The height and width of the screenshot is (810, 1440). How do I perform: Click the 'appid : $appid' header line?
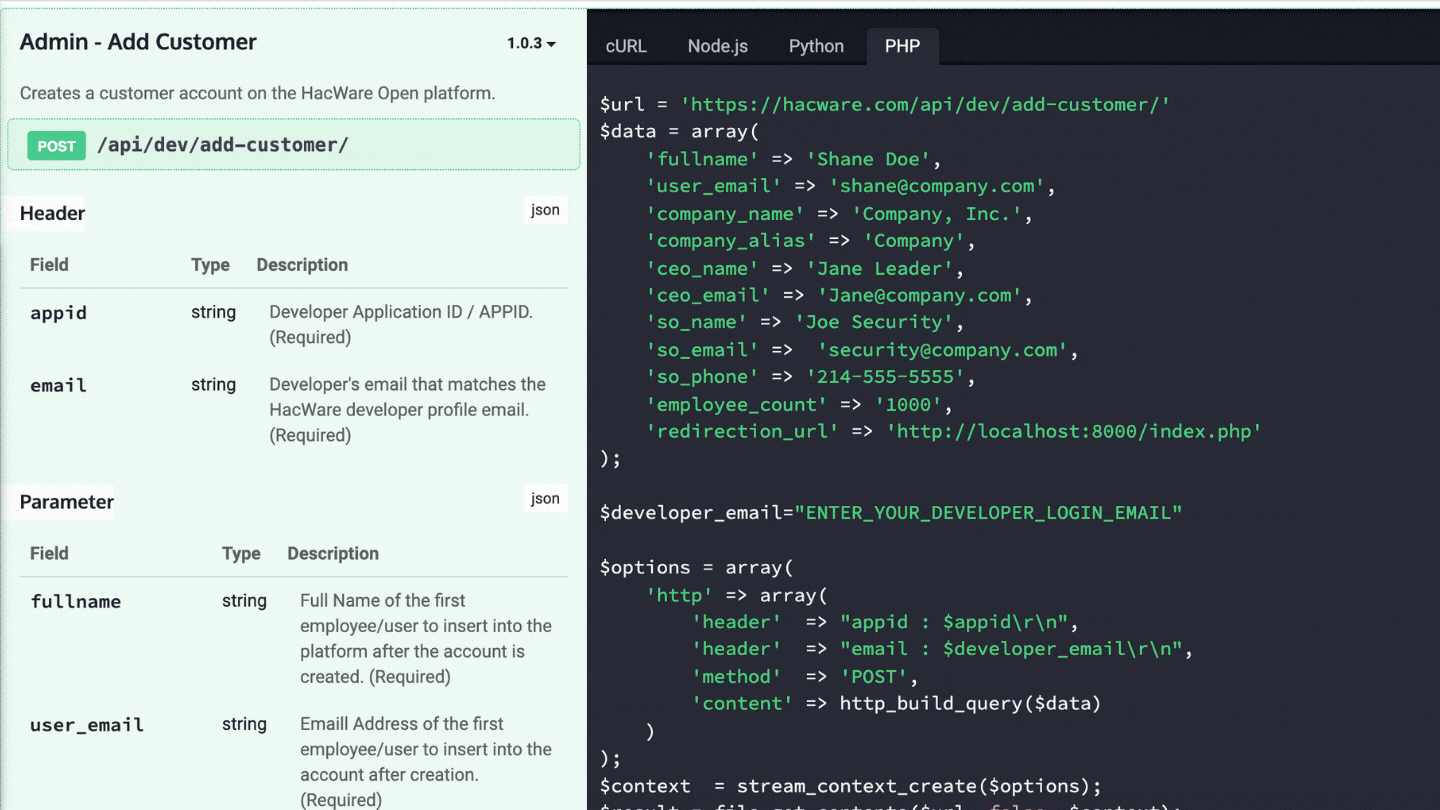[x=886, y=622]
